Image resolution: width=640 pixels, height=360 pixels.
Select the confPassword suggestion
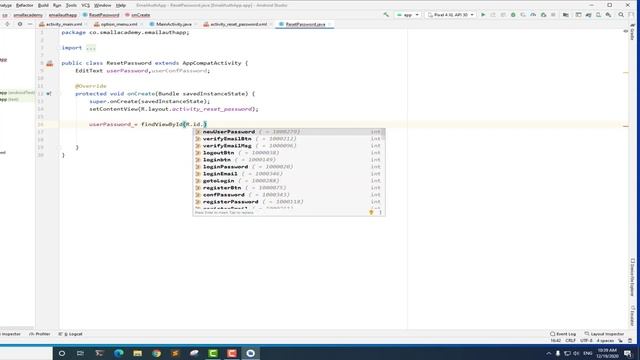coord(289,195)
